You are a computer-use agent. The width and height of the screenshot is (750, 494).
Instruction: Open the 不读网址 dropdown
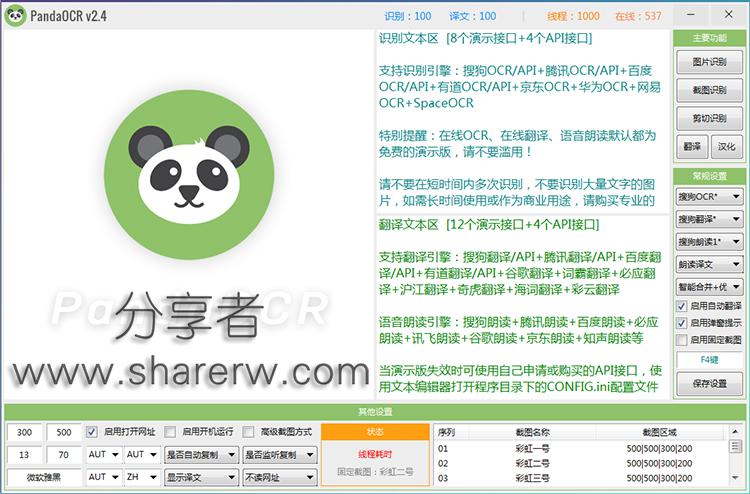[279, 477]
